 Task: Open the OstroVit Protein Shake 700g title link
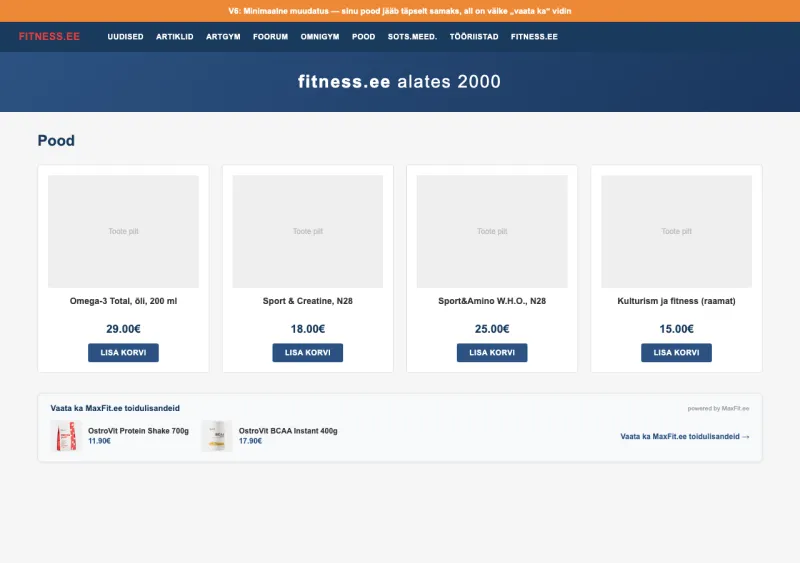click(x=138, y=431)
